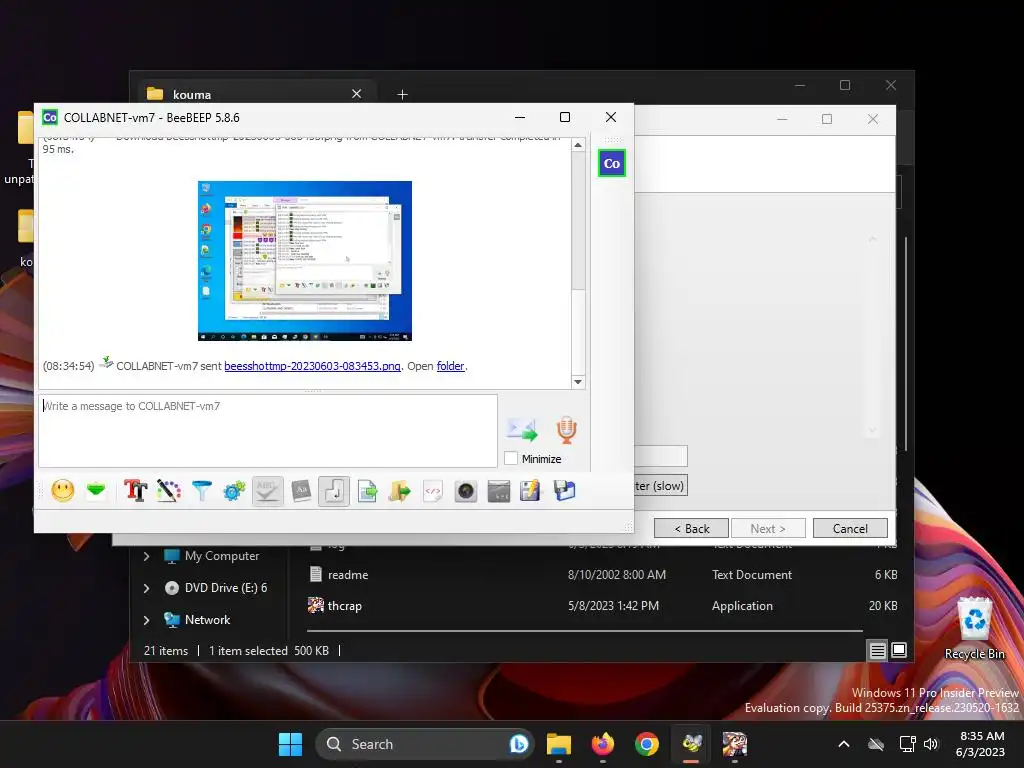Click the send message envelope icon
This screenshot has width=1024, height=768.
[522, 429]
